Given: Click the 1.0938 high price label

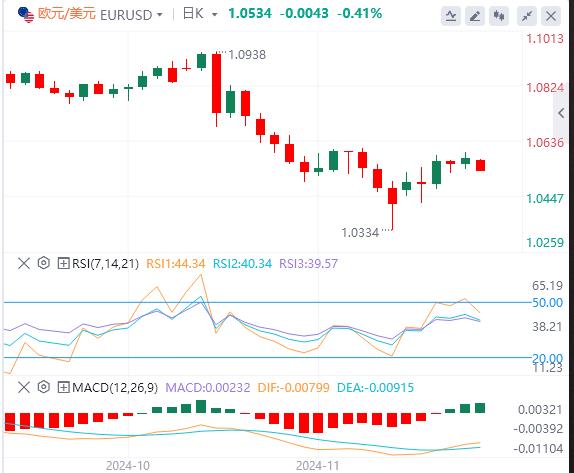Looking at the screenshot, I should pyautogui.click(x=247, y=55).
